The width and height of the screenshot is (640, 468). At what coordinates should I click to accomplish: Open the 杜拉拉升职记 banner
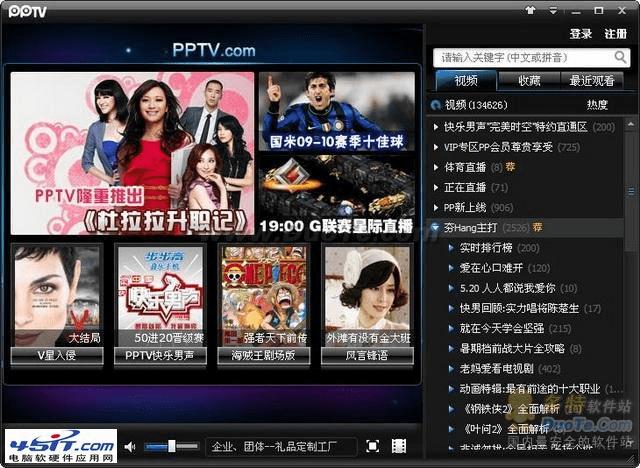[132, 153]
